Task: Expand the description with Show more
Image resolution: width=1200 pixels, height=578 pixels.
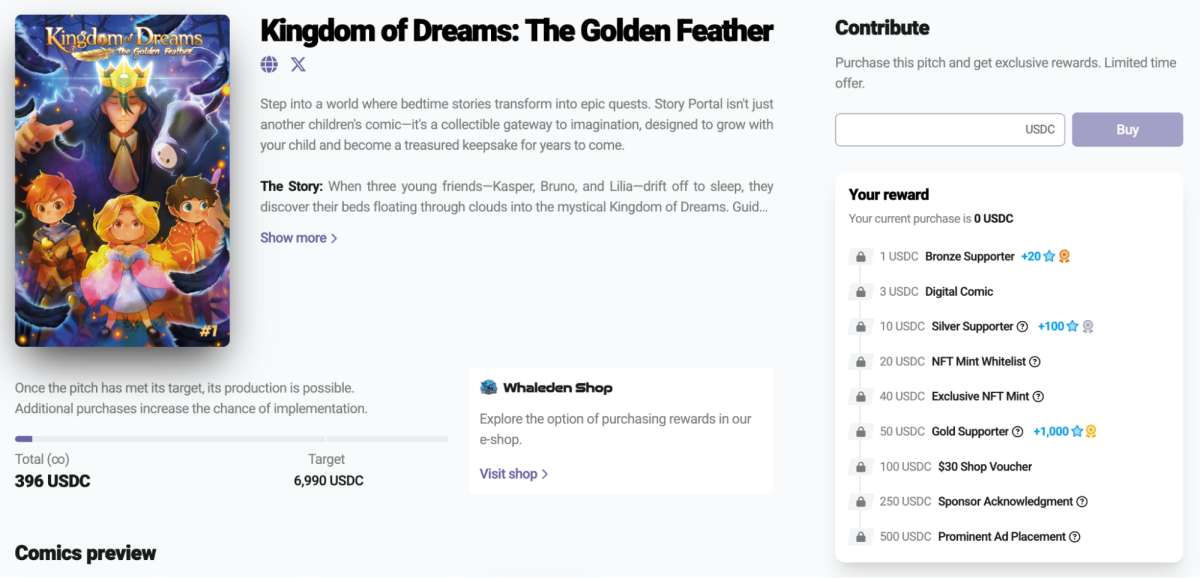Action: (299, 238)
